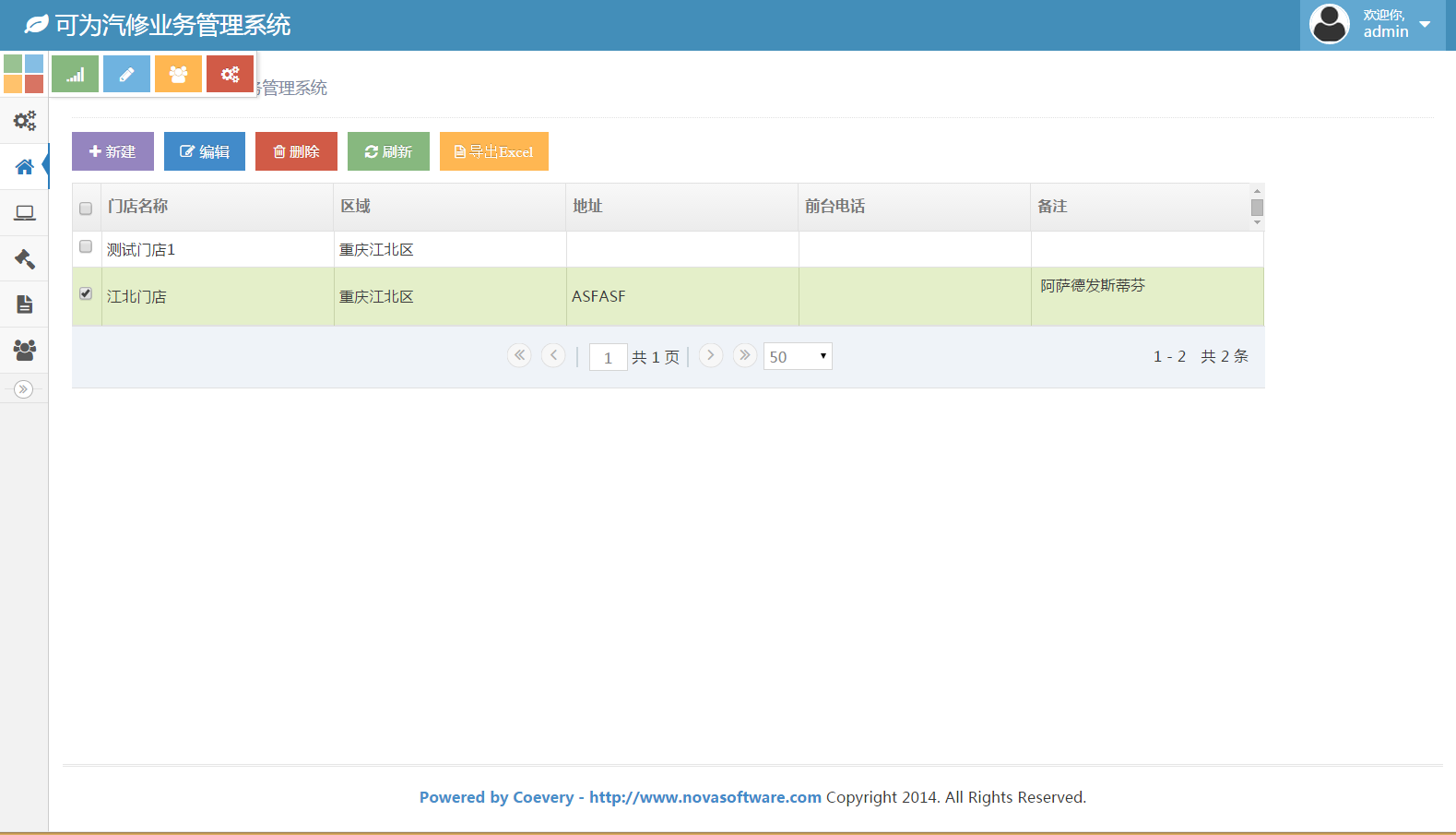Screen dimensions: 1456x835
Task: Click the red gears shortcut icon
Action: click(x=230, y=74)
